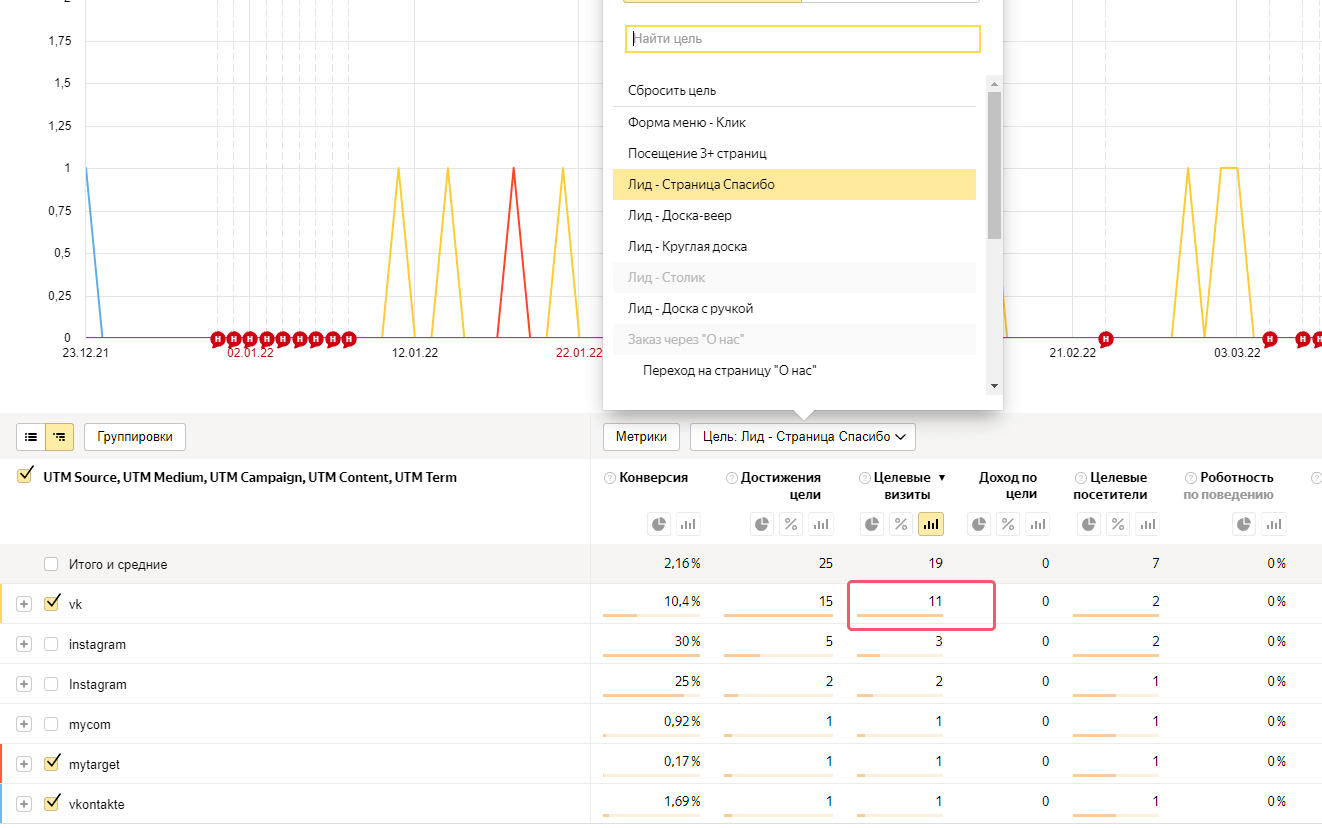
Task: Enable the Итого и средние checkbox
Action: (x=52, y=564)
